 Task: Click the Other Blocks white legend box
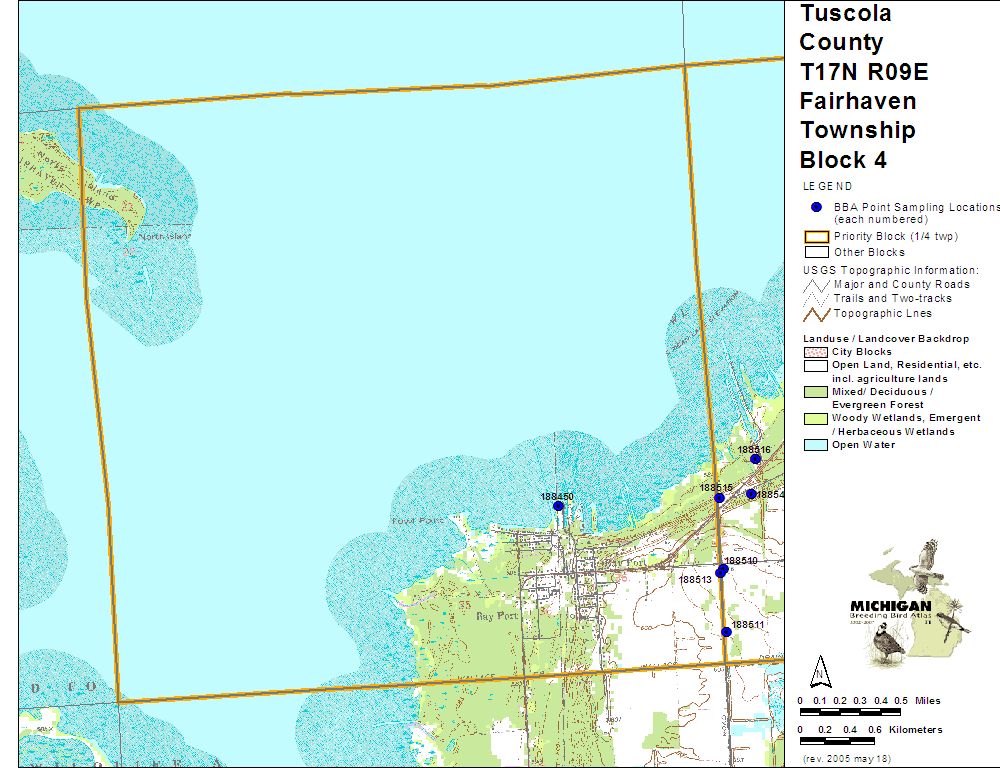click(x=816, y=253)
